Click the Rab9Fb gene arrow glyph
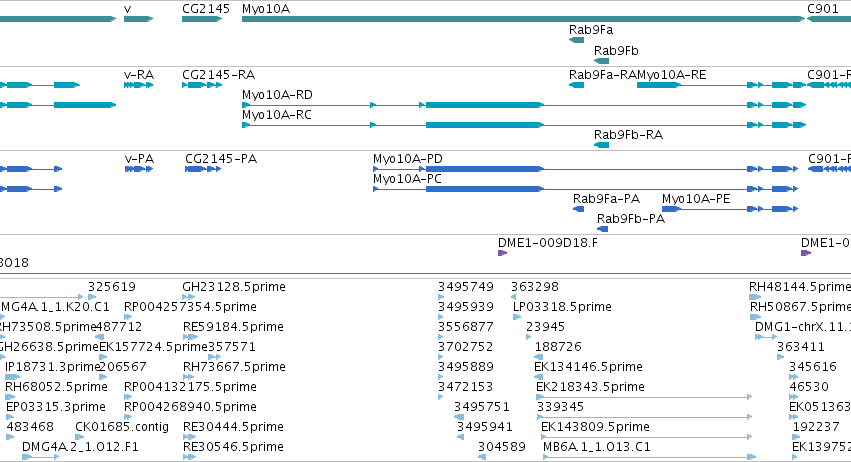 [x=601, y=61]
